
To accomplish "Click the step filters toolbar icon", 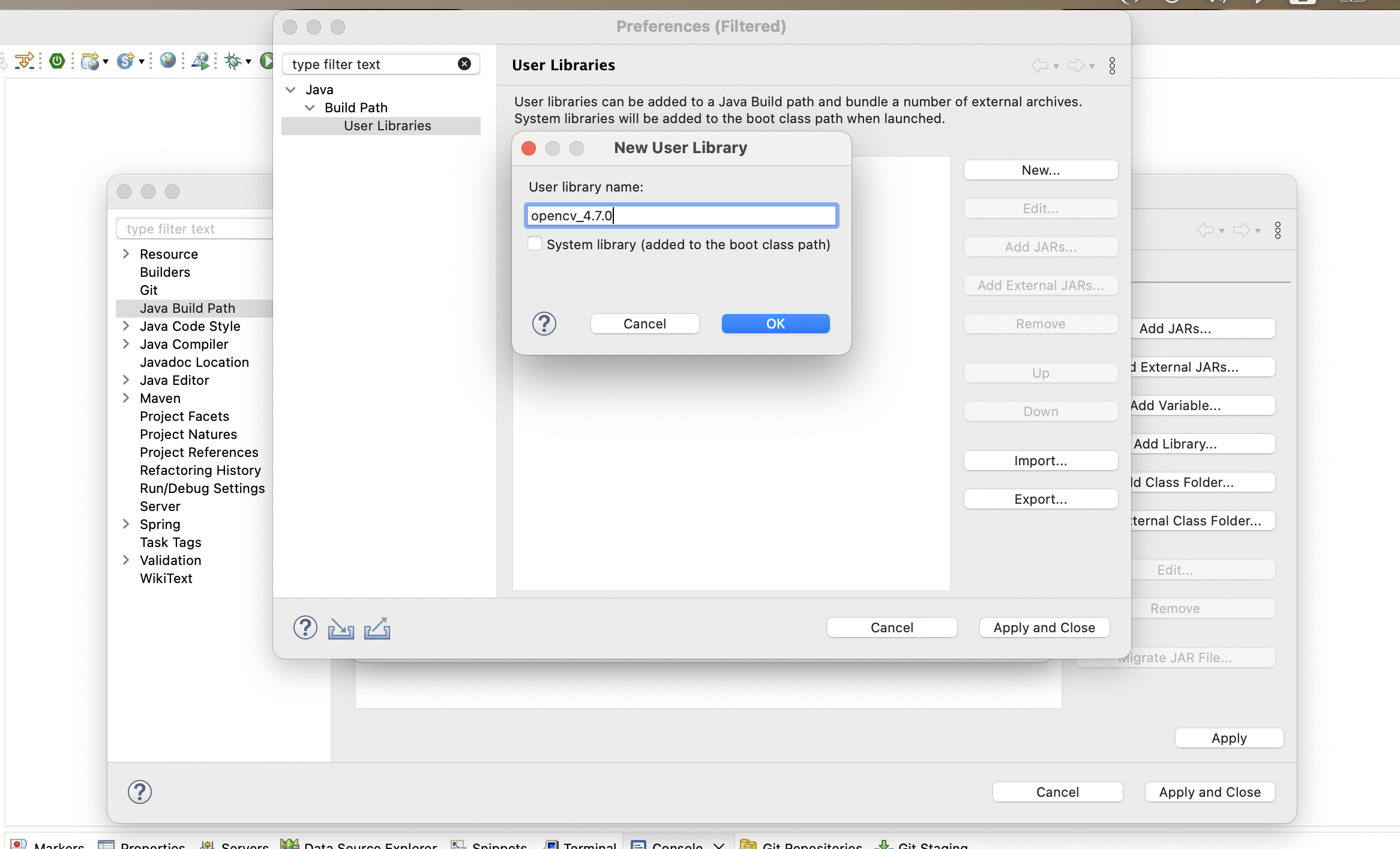I will (x=24, y=61).
